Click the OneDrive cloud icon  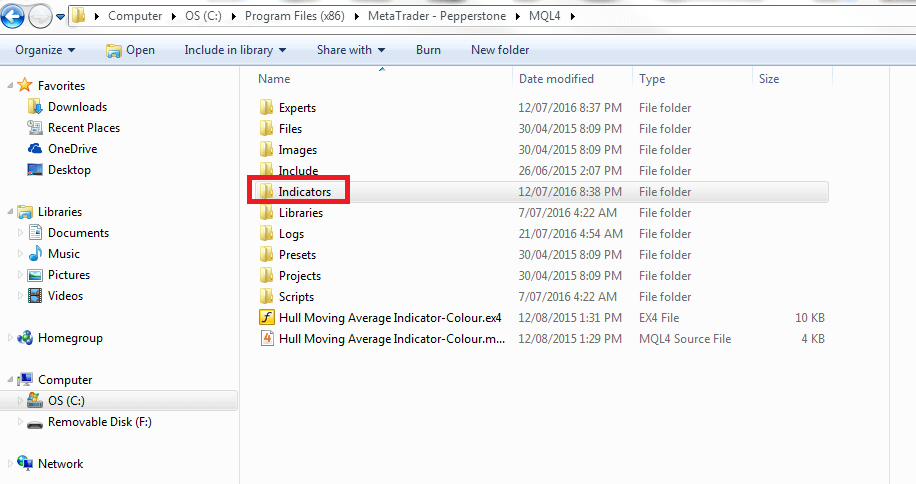pos(35,149)
